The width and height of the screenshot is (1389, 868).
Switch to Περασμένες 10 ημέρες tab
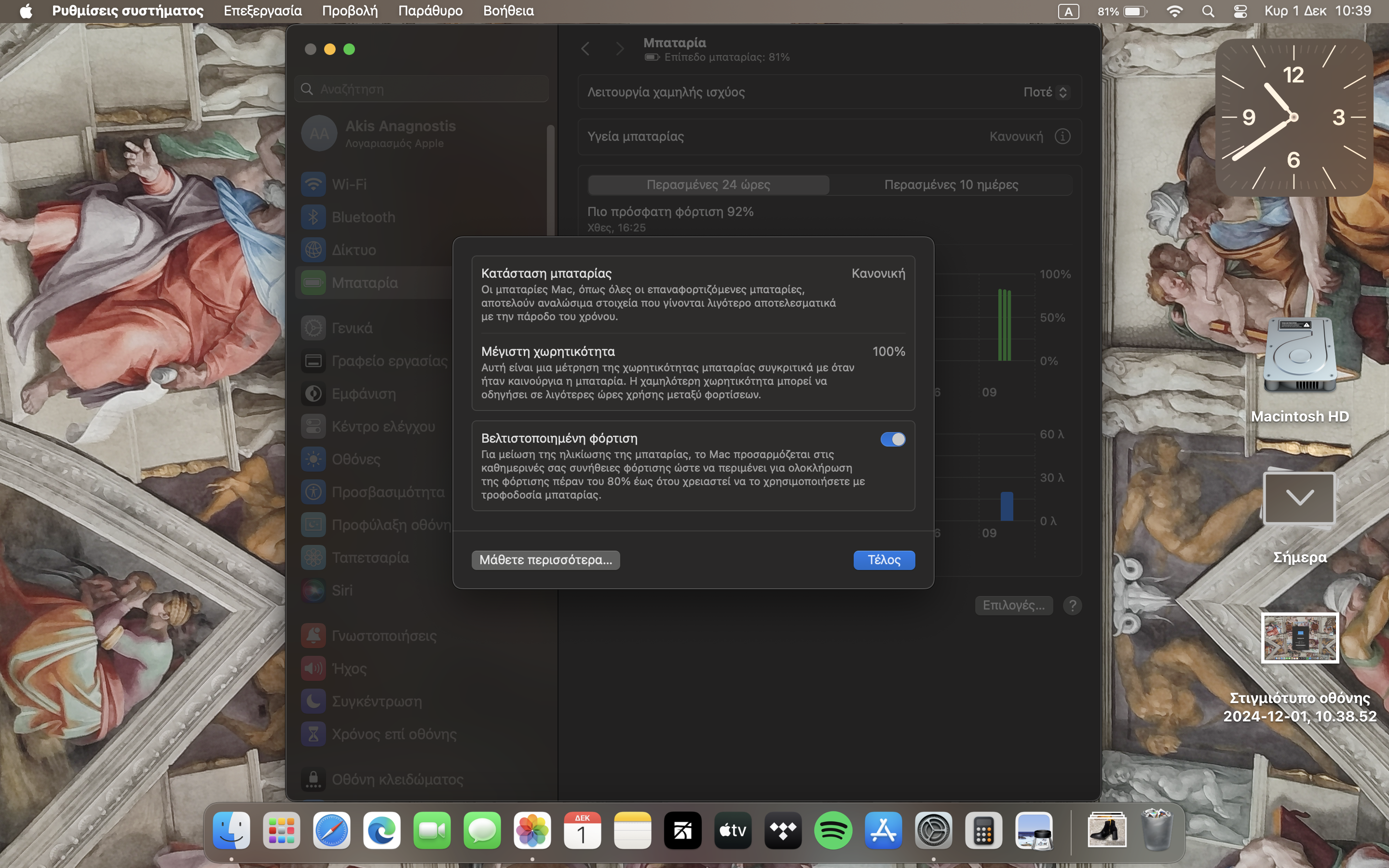click(x=951, y=185)
